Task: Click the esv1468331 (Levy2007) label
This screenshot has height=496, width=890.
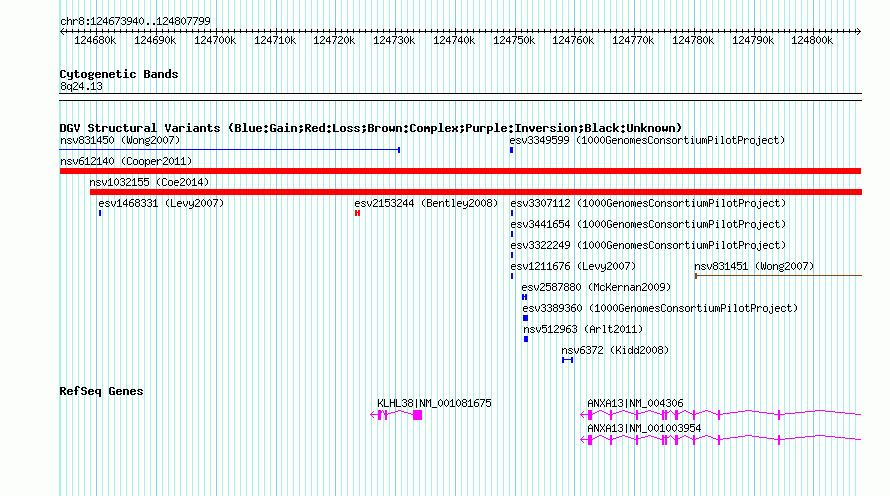Action: tap(161, 203)
